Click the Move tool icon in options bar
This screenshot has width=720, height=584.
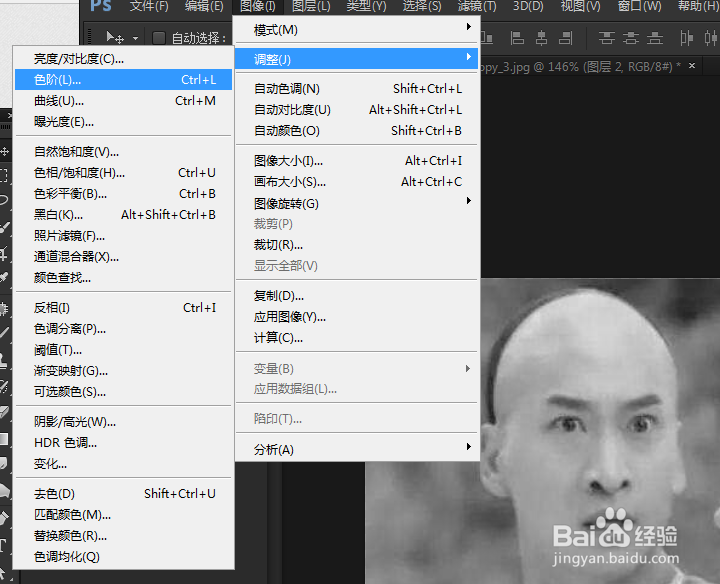coord(114,38)
